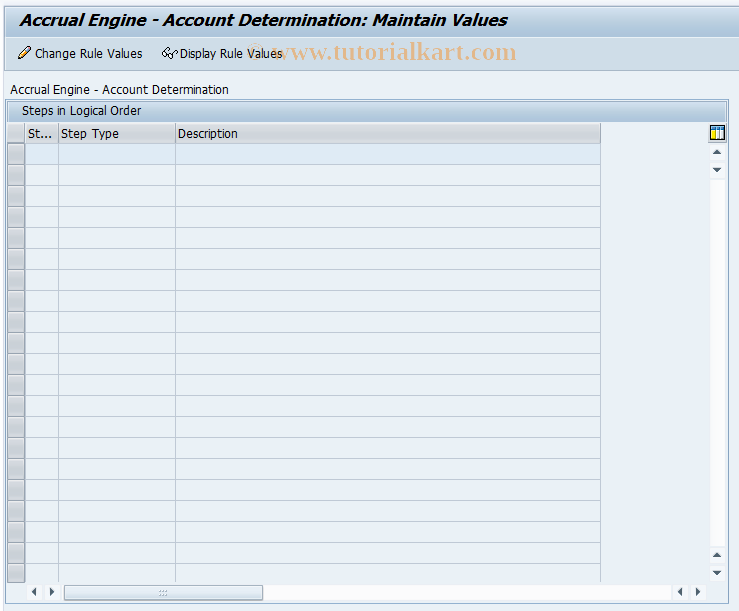The image size is (739, 611).
Task: Click the first empty Step Type cell
Action: tap(117, 154)
